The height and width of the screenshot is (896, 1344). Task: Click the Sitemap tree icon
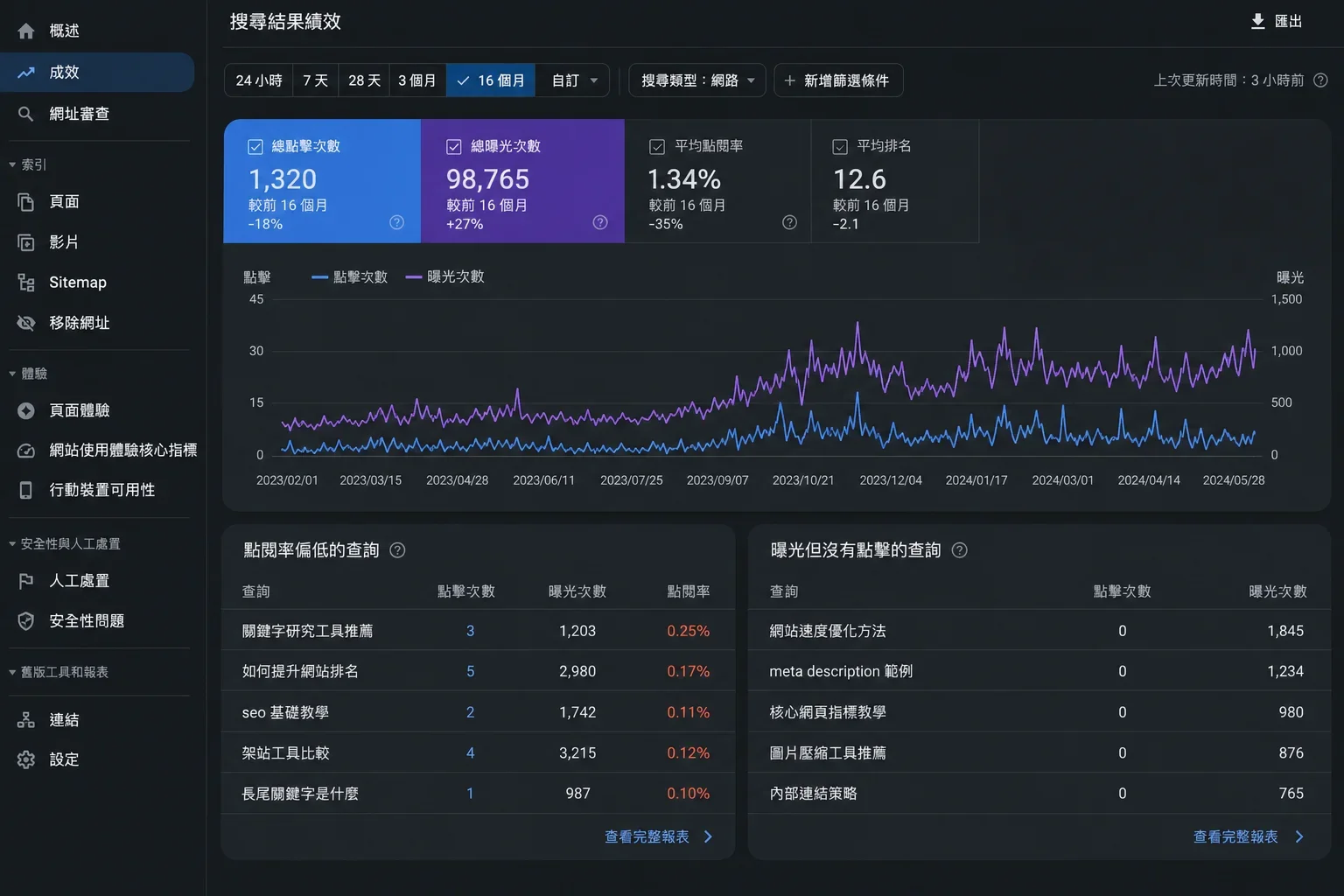pos(26,283)
